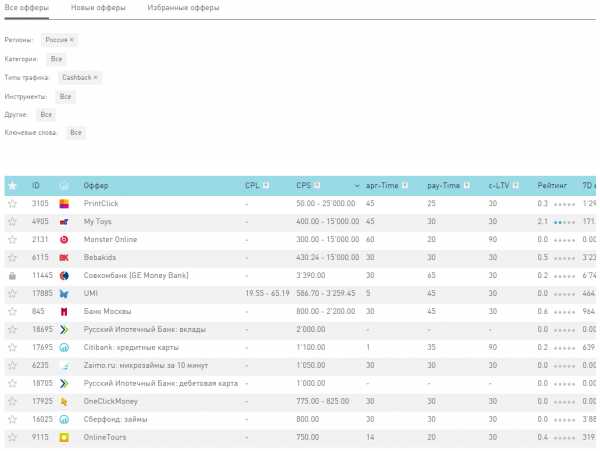Favorite the Сберфонд offer star
The width and height of the screenshot is (600, 451).
point(12,419)
